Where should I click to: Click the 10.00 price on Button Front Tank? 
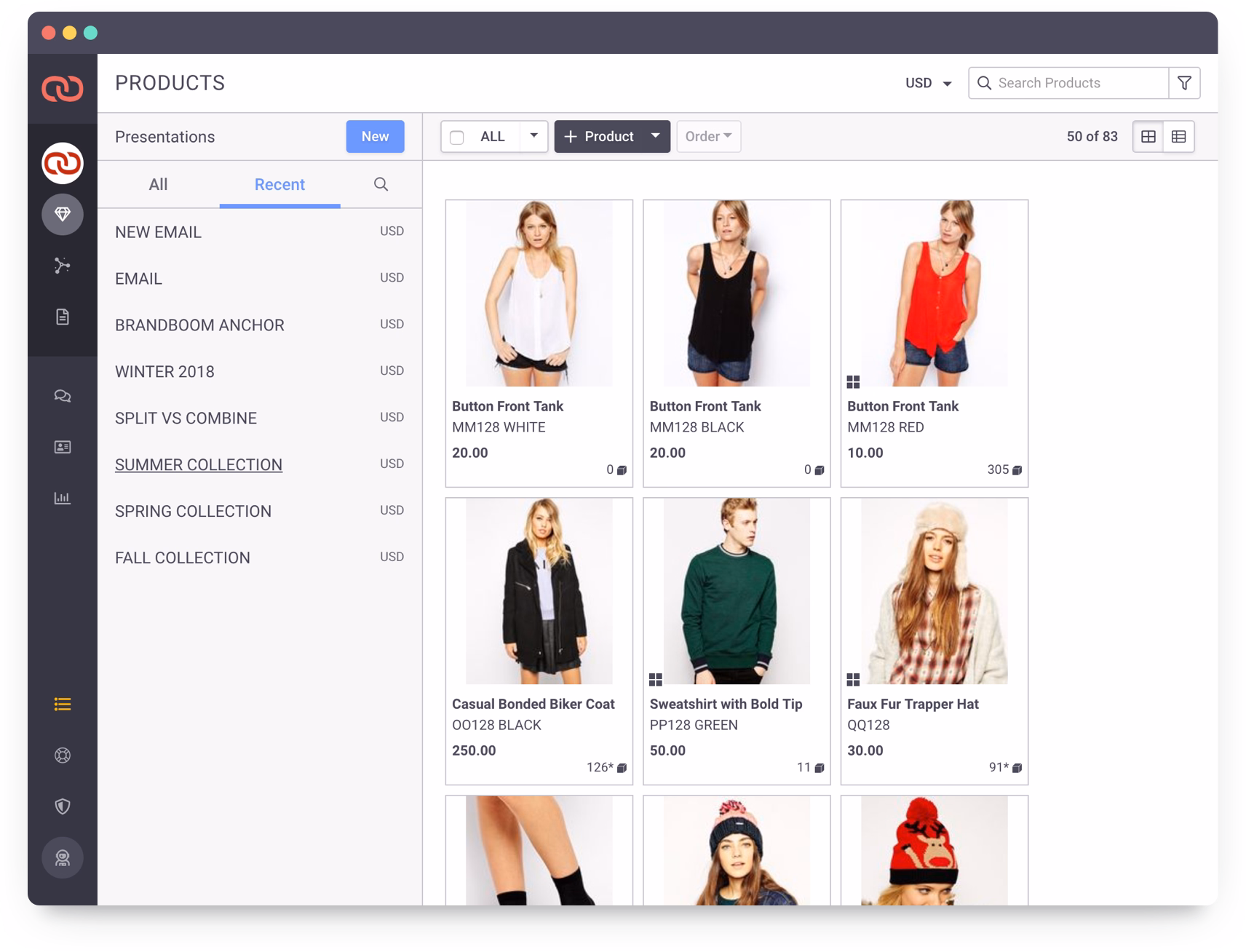point(865,453)
